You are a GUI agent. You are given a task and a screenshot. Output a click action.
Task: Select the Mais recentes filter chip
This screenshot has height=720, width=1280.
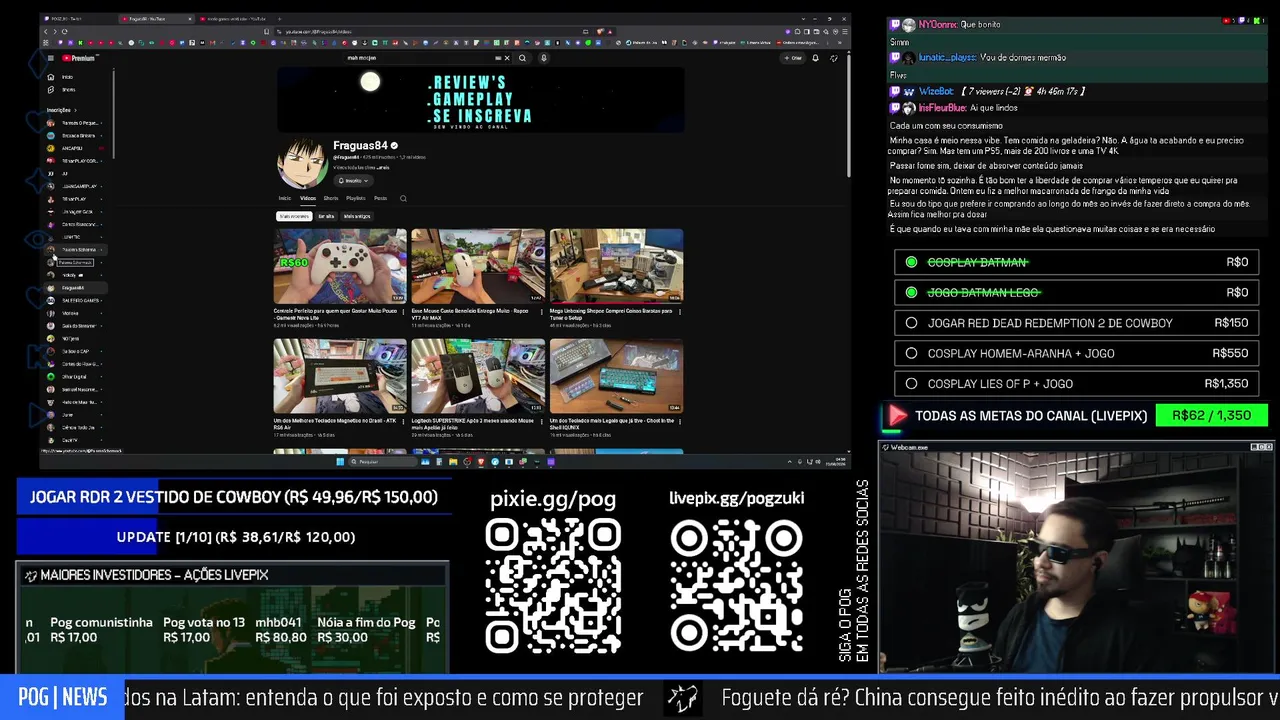pos(294,216)
